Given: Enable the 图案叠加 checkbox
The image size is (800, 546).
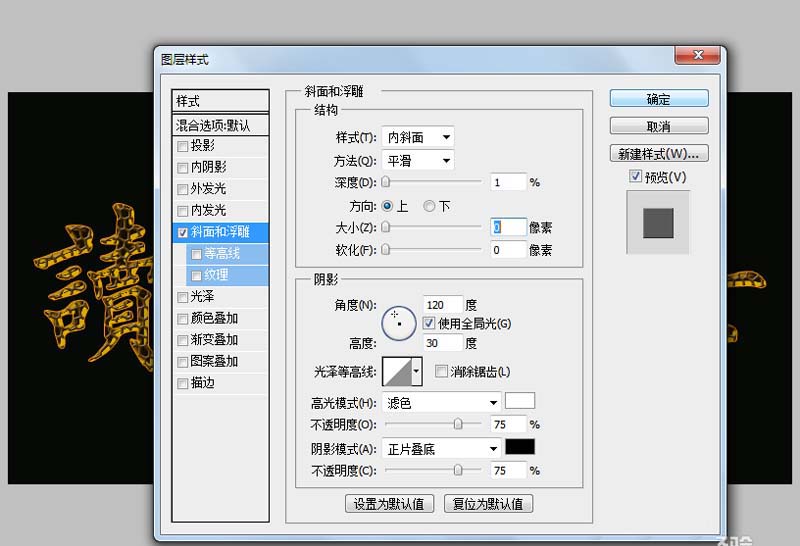Looking at the screenshot, I should click(x=182, y=362).
